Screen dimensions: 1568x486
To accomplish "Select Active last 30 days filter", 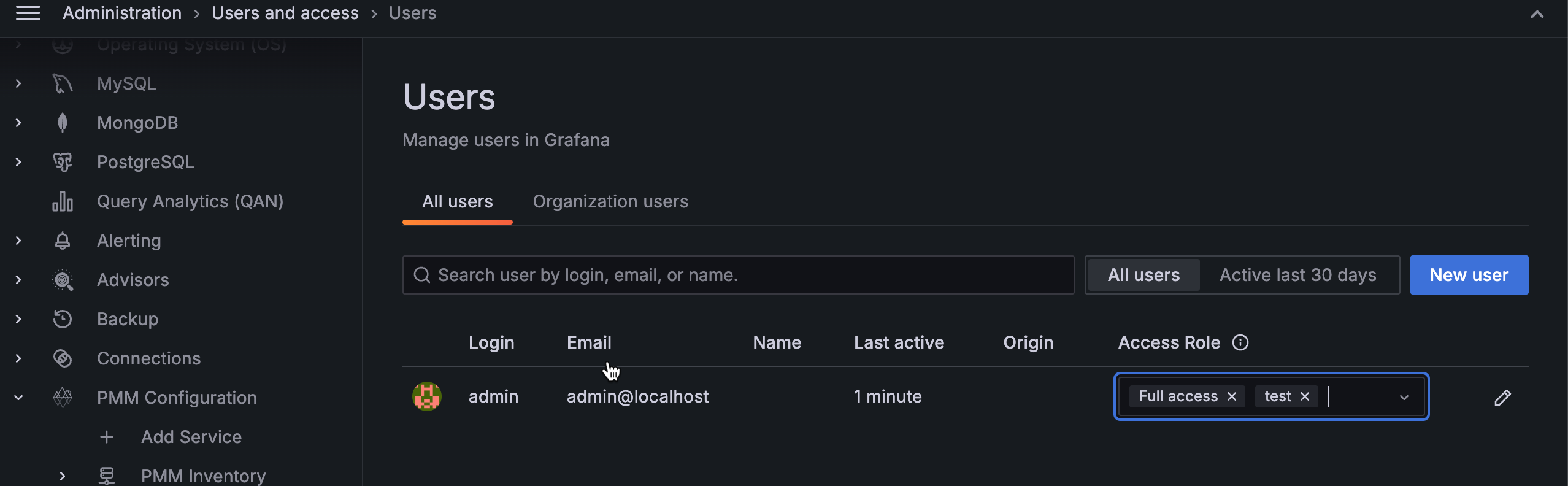I will coord(1297,275).
